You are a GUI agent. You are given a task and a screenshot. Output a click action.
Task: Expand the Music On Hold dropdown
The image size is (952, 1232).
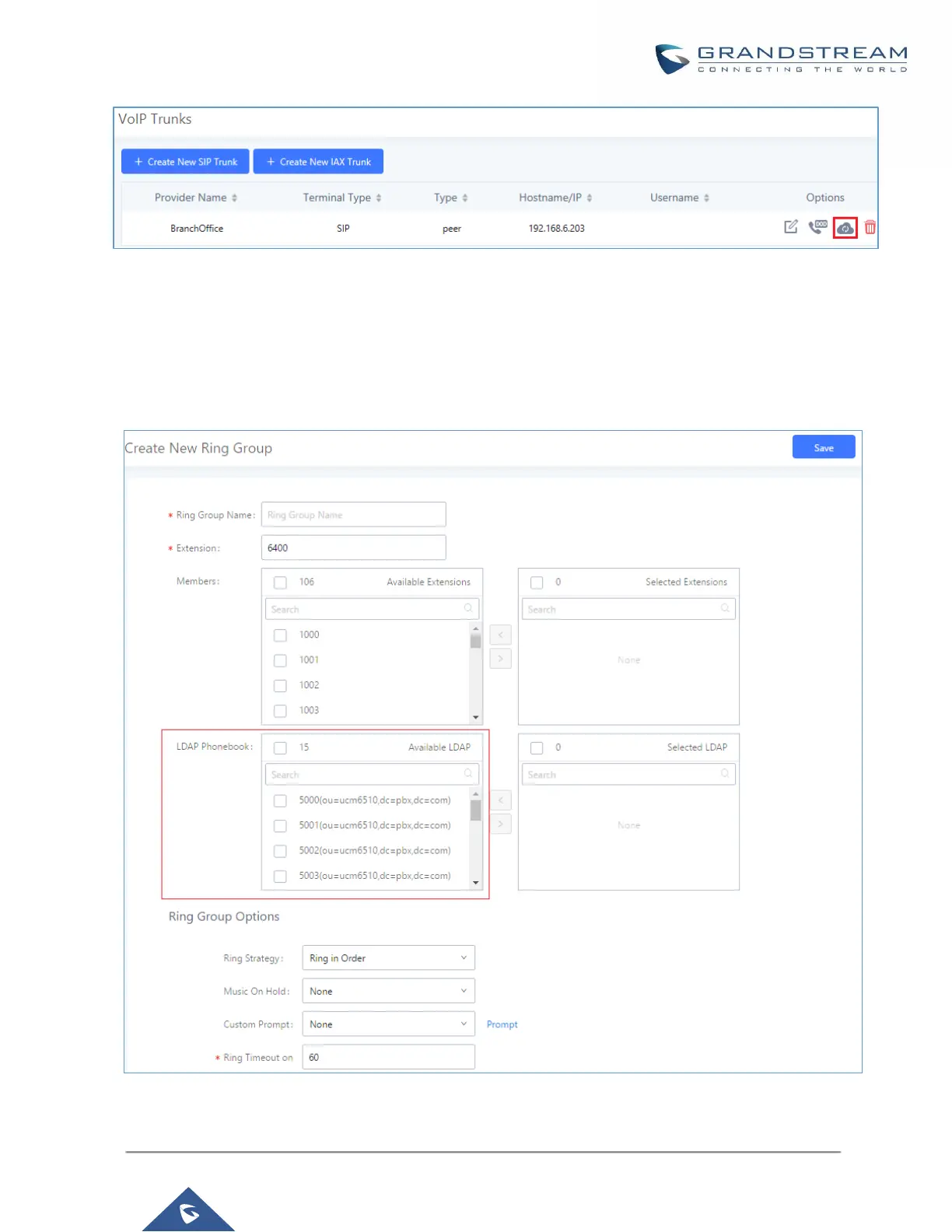[x=388, y=991]
